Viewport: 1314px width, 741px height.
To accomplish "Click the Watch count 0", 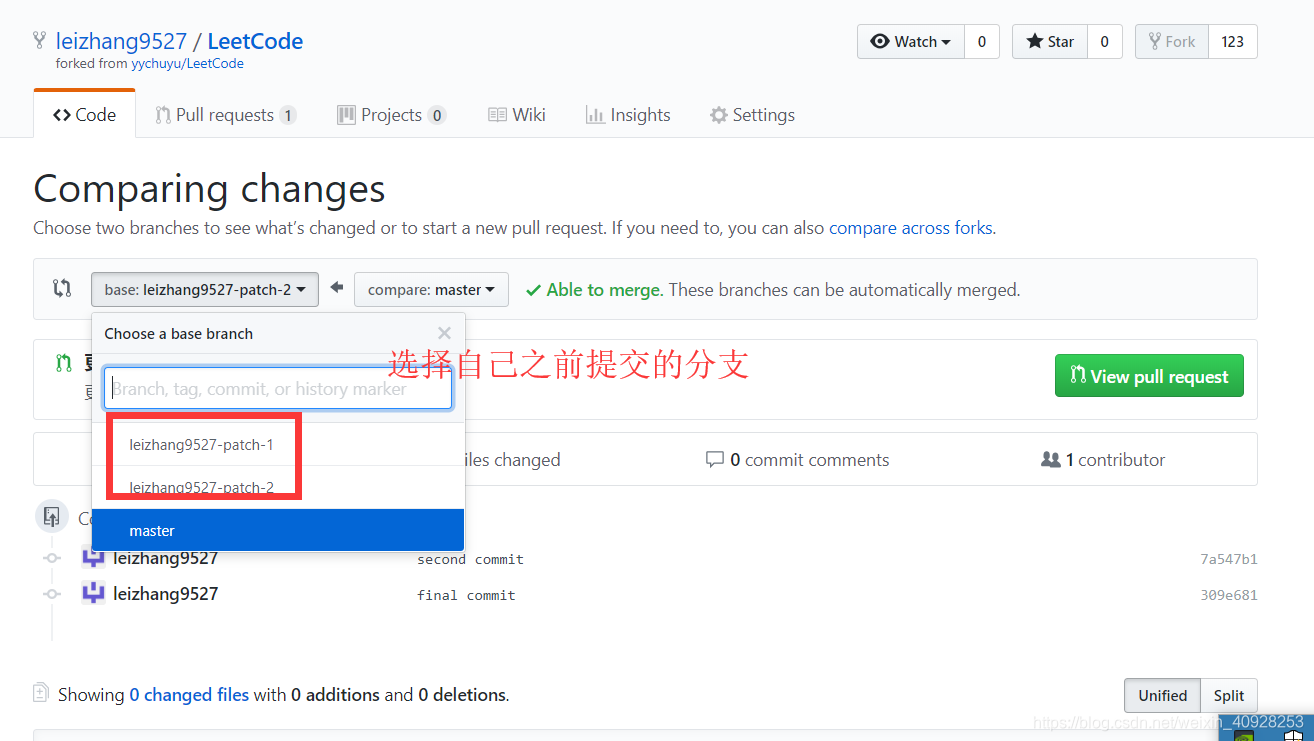I will (x=982, y=41).
